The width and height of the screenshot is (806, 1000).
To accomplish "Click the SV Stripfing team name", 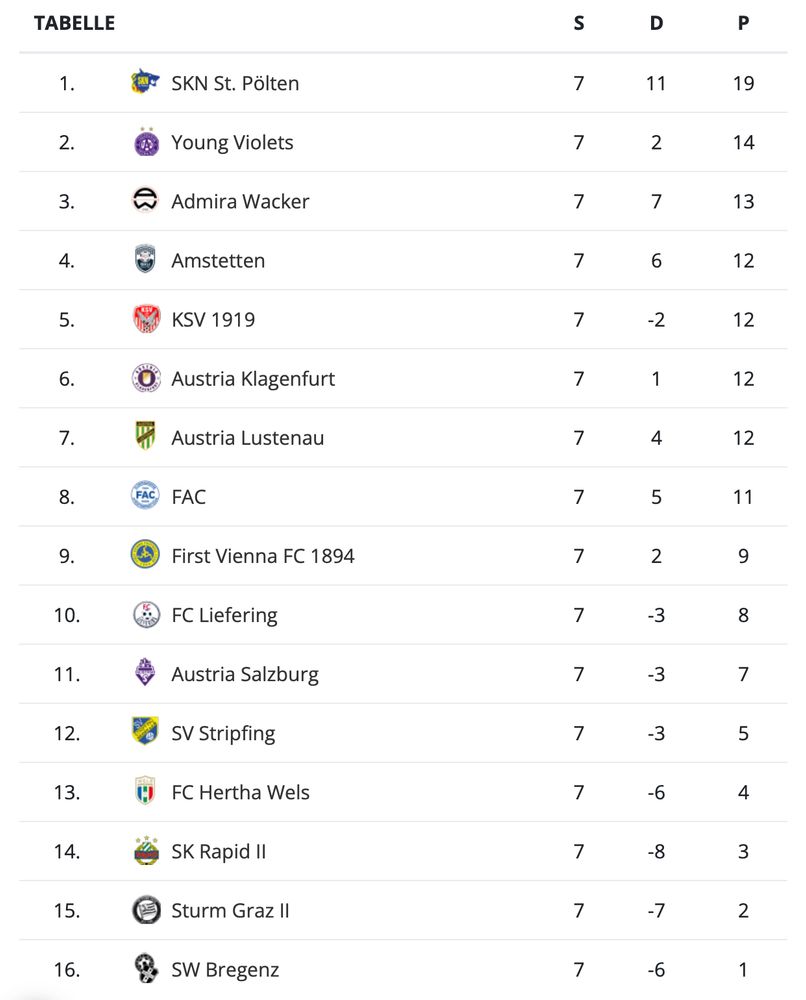I will tap(223, 733).
